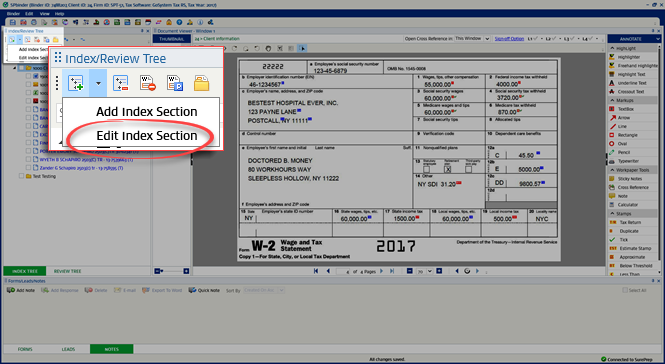The height and width of the screenshot is (364, 665).
Task: Open the zoom percentage dropdown
Action: pos(430,271)
